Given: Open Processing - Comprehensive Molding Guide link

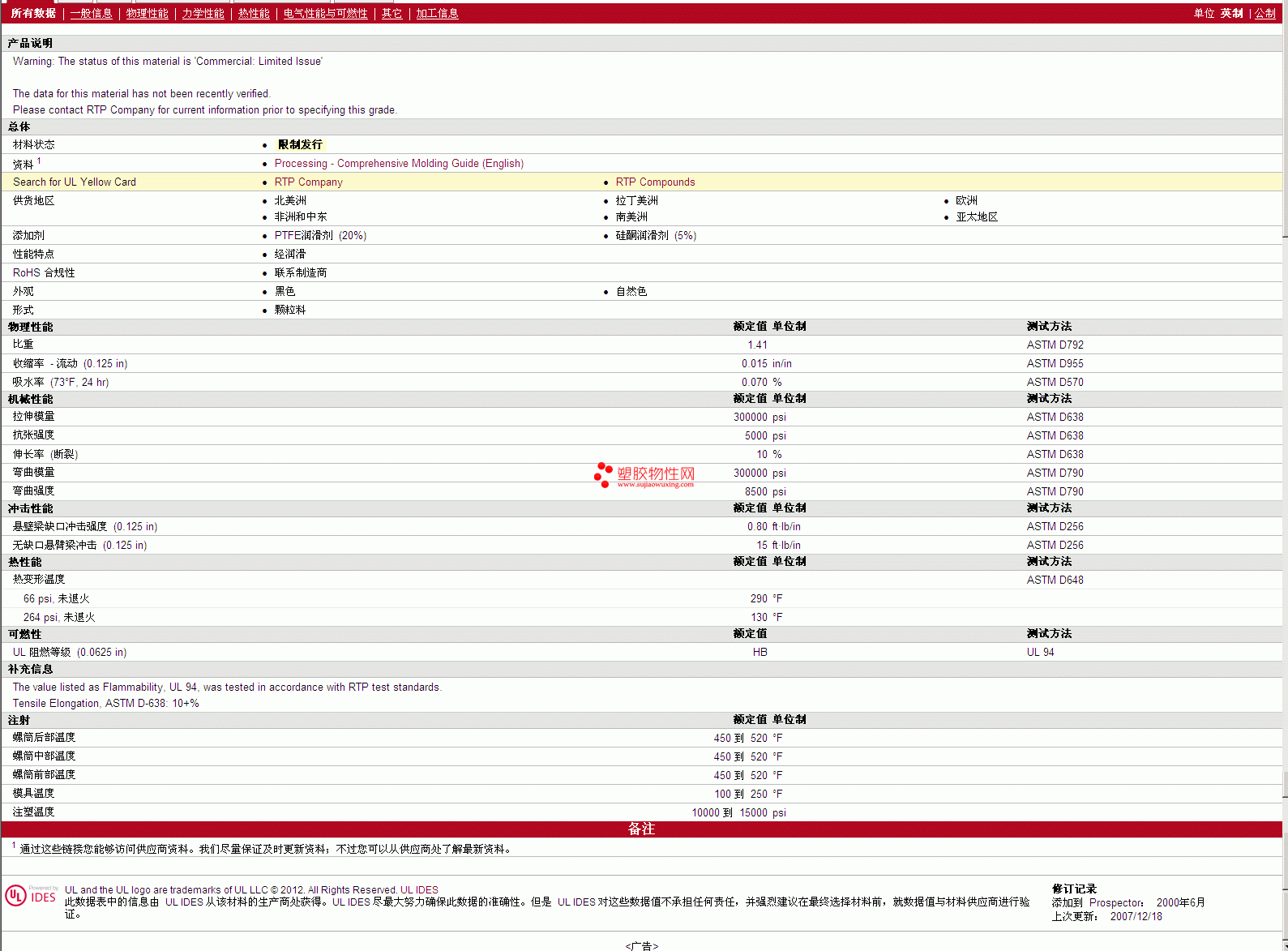Looking at the screenshot, I should [399, 163].
